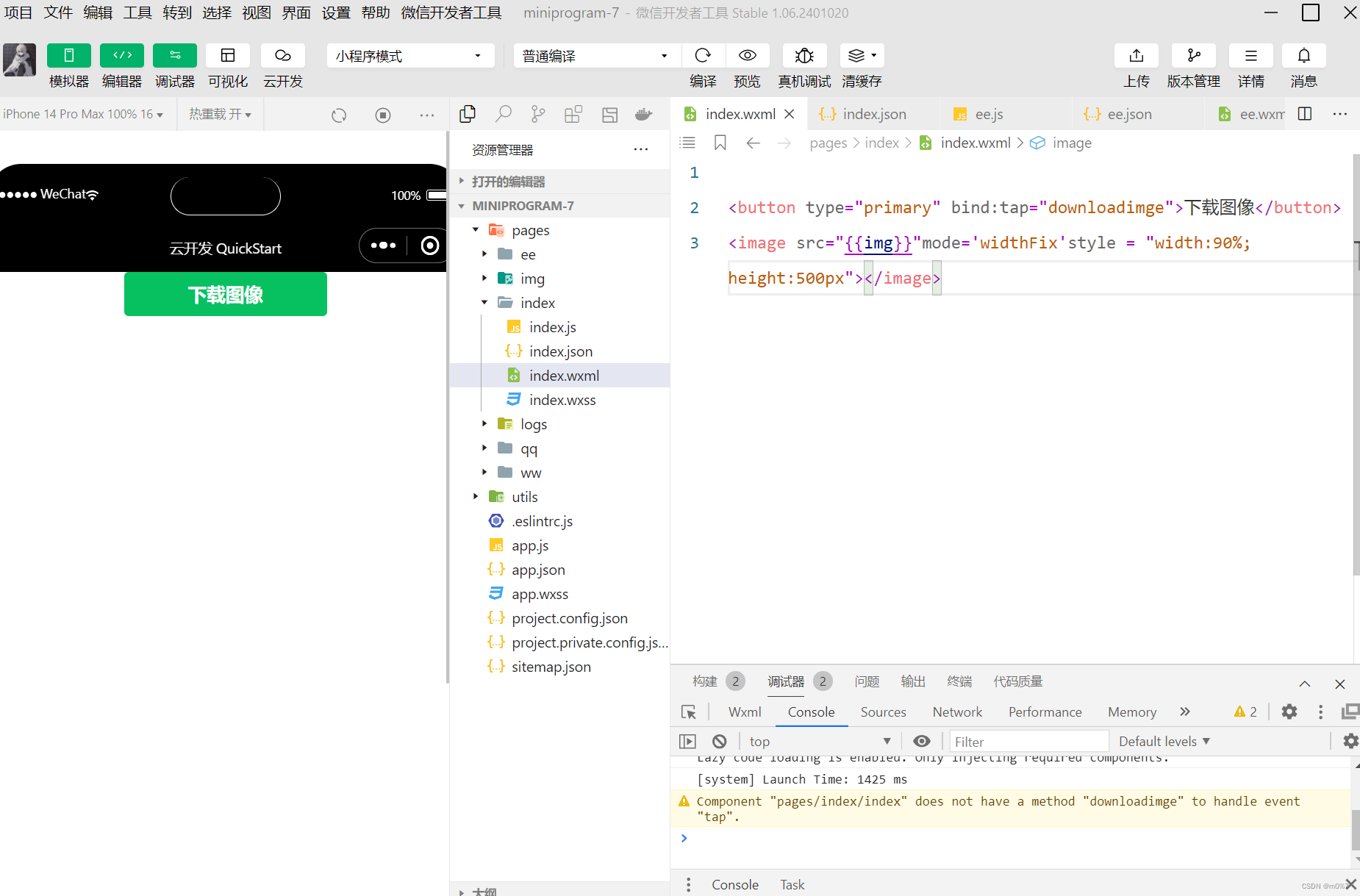The image size is (1360, 896).
Task: Open the console top context dropdown
Action: click(820, 741)
